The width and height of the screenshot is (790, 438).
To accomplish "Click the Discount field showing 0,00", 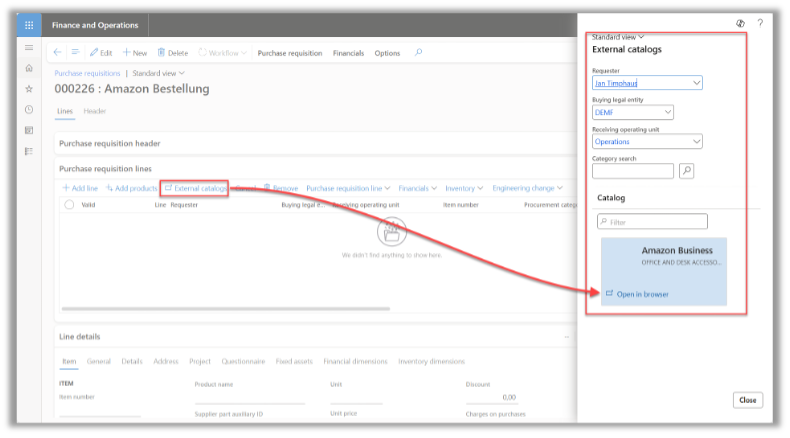I will click(x=491, y=397).
